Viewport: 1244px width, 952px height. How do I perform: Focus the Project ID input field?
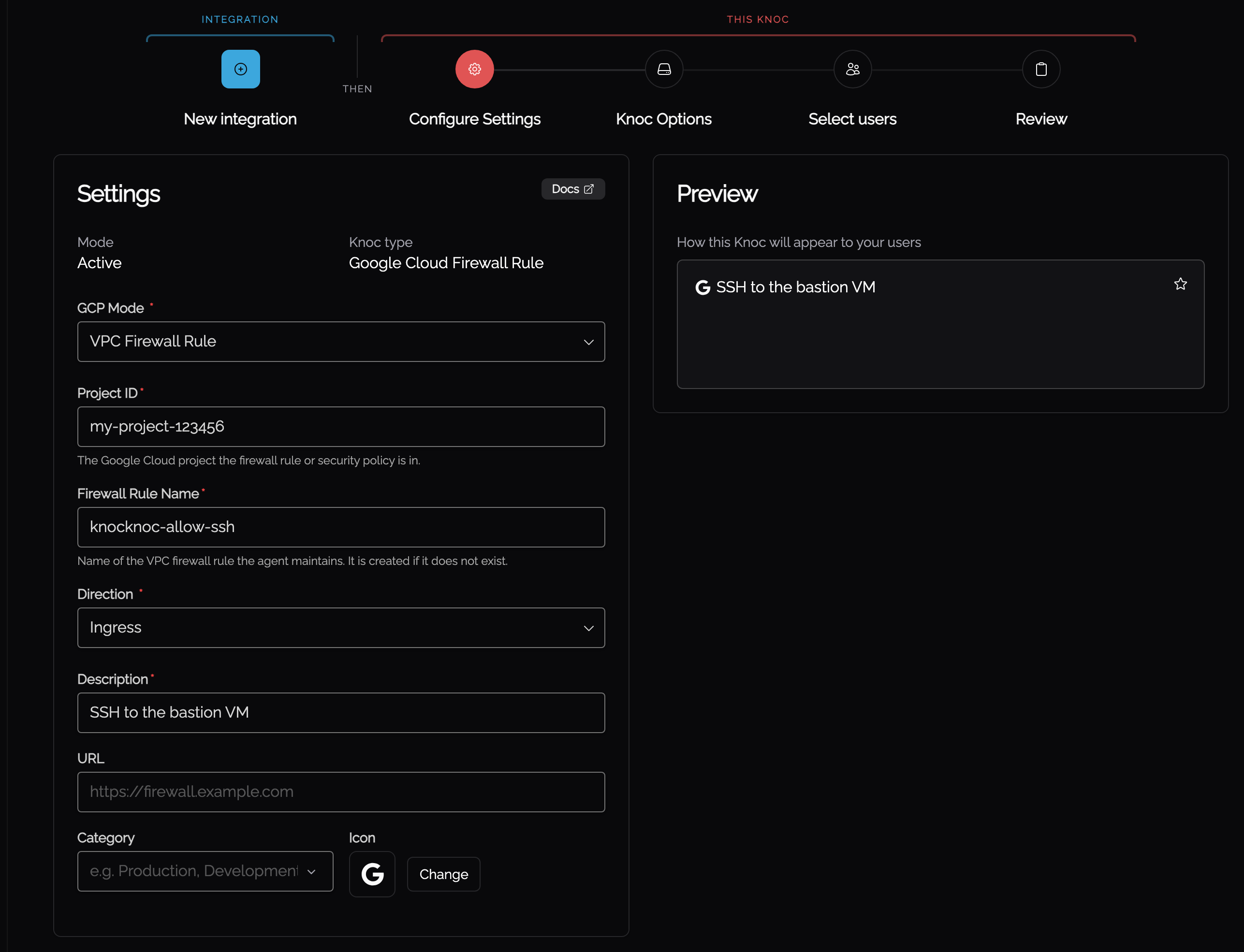click(x=341, y=427)
